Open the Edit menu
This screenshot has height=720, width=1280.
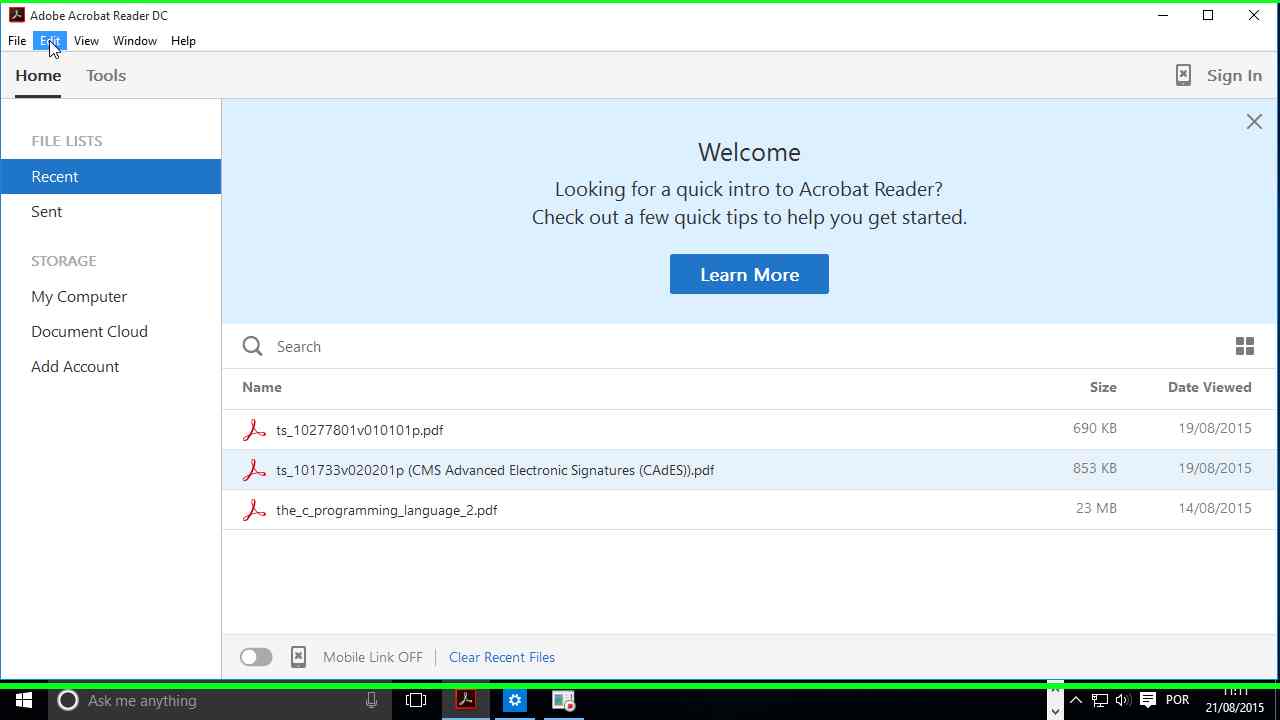tap(50, 41)
